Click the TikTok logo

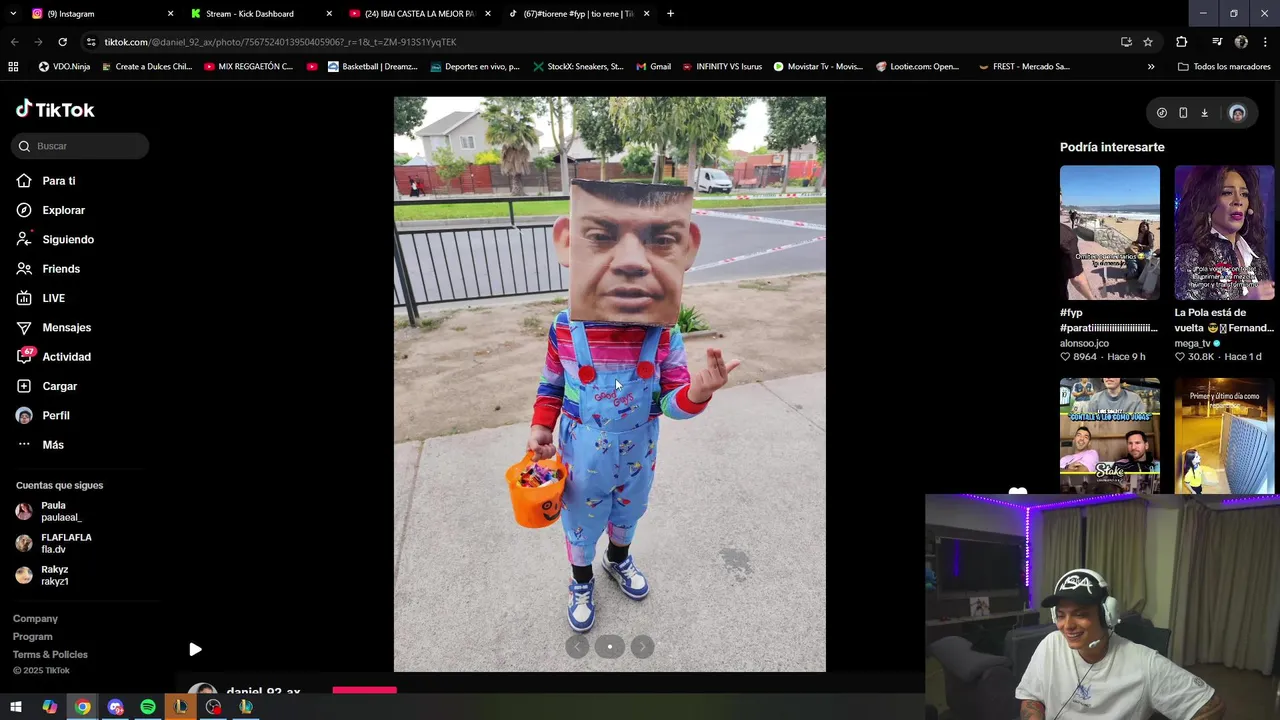[x=56, y=109]
